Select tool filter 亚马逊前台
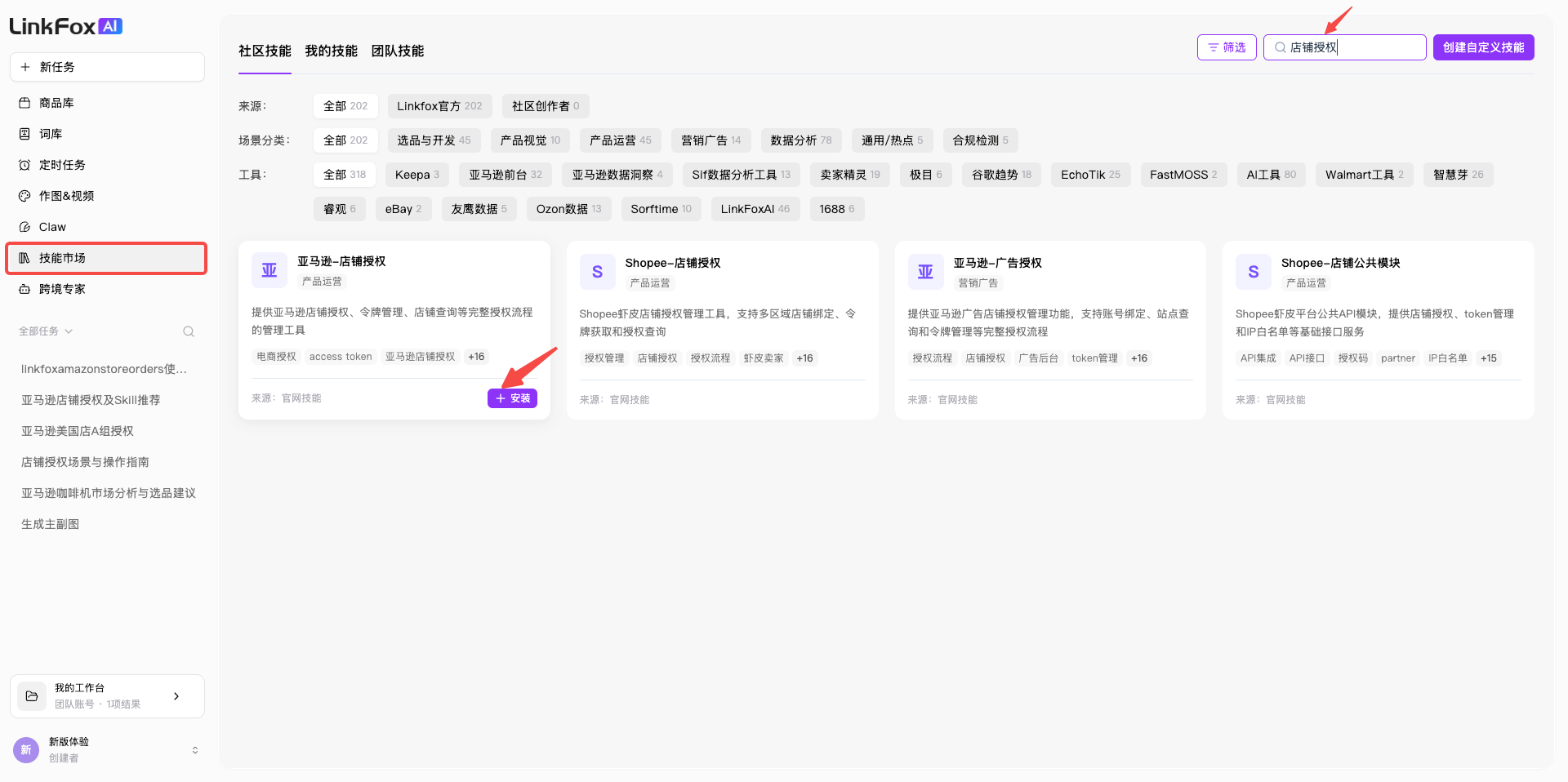 [506, 175]
